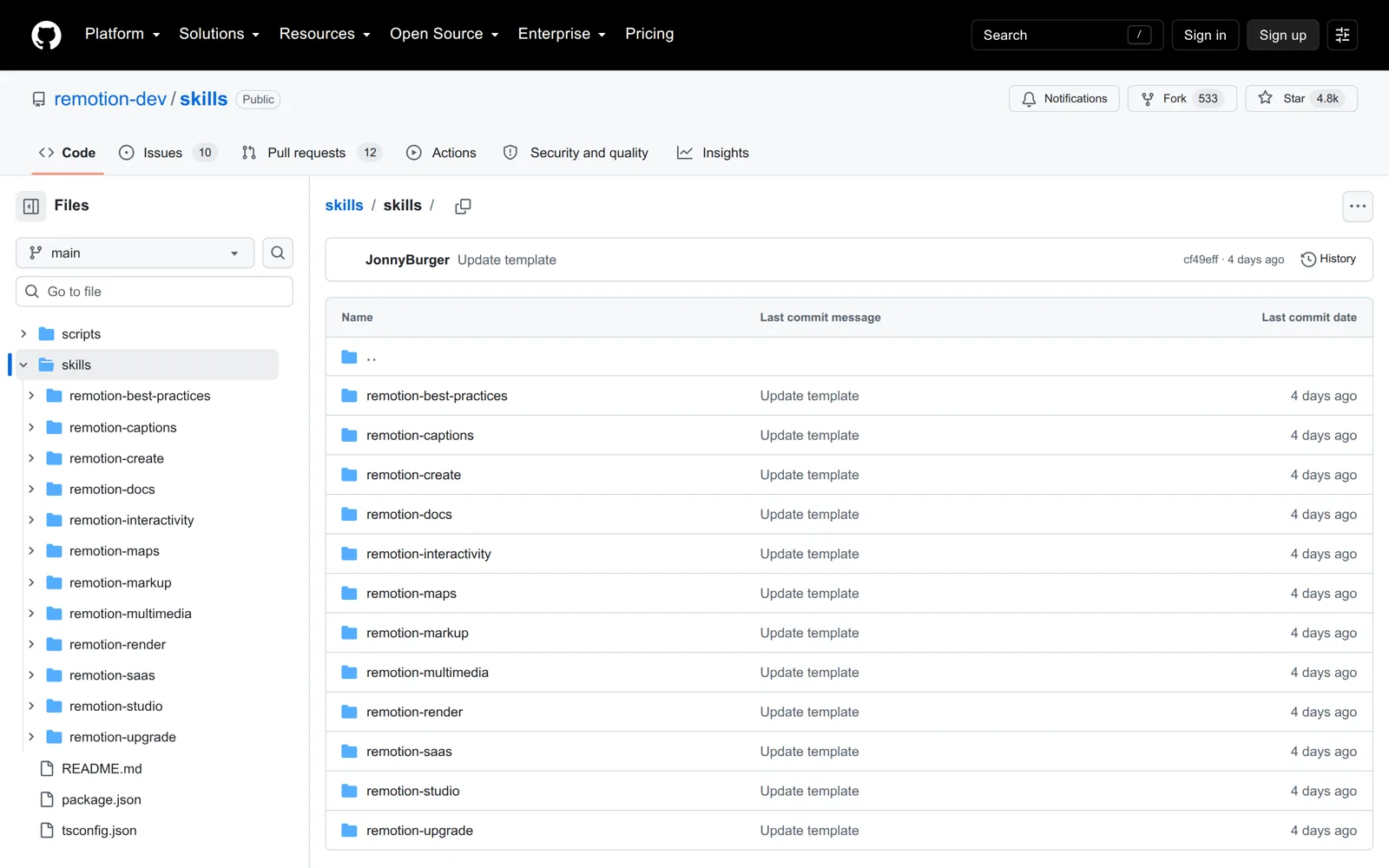Expand remotion-captions in file tree
The image size is (1389, 868).
(x=31, y=427)
